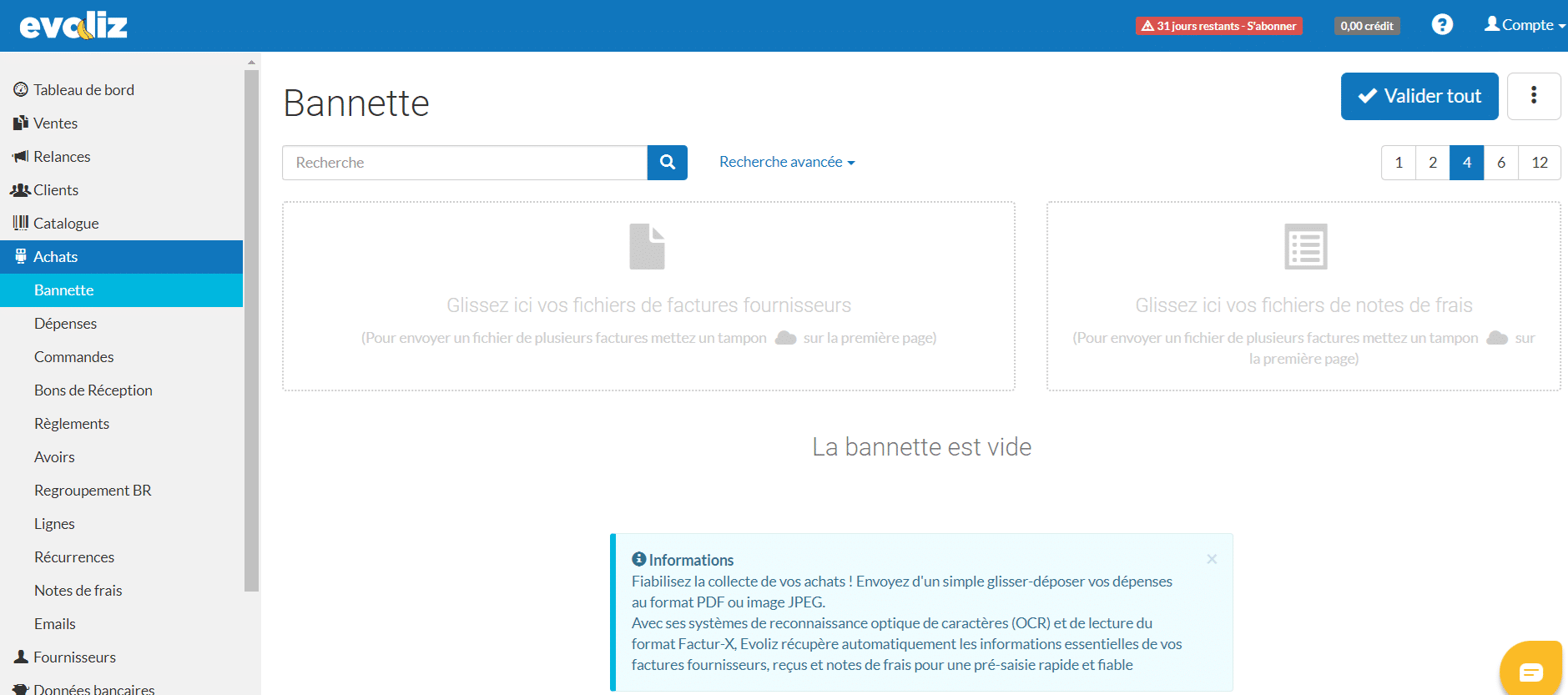This screenshot has width=1568, height=695.
Task: Click the Achats cart icon
Action: [21, 256]
